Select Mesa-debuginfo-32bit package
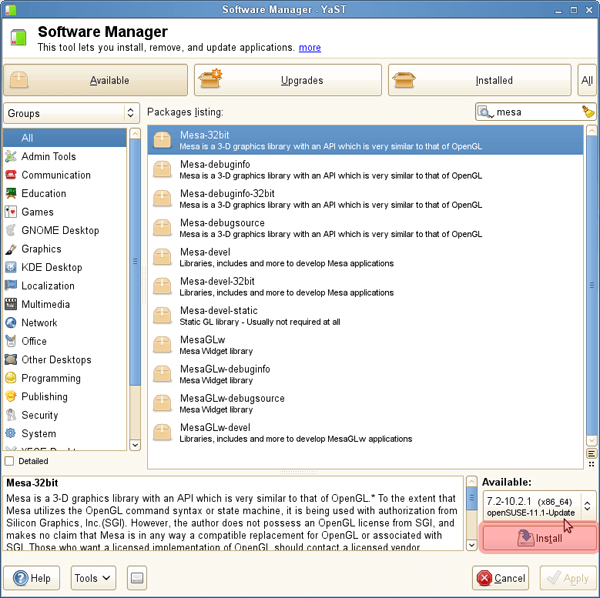Screen dimensions: 600x598 [365, 199]
